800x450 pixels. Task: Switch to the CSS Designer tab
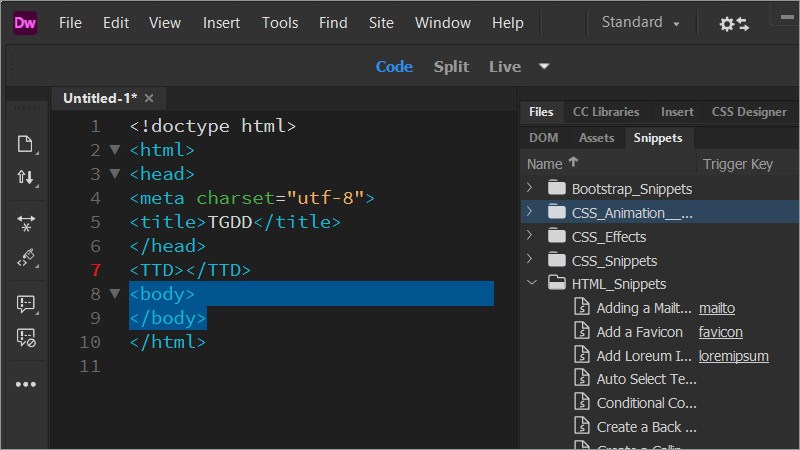[748, 112]
